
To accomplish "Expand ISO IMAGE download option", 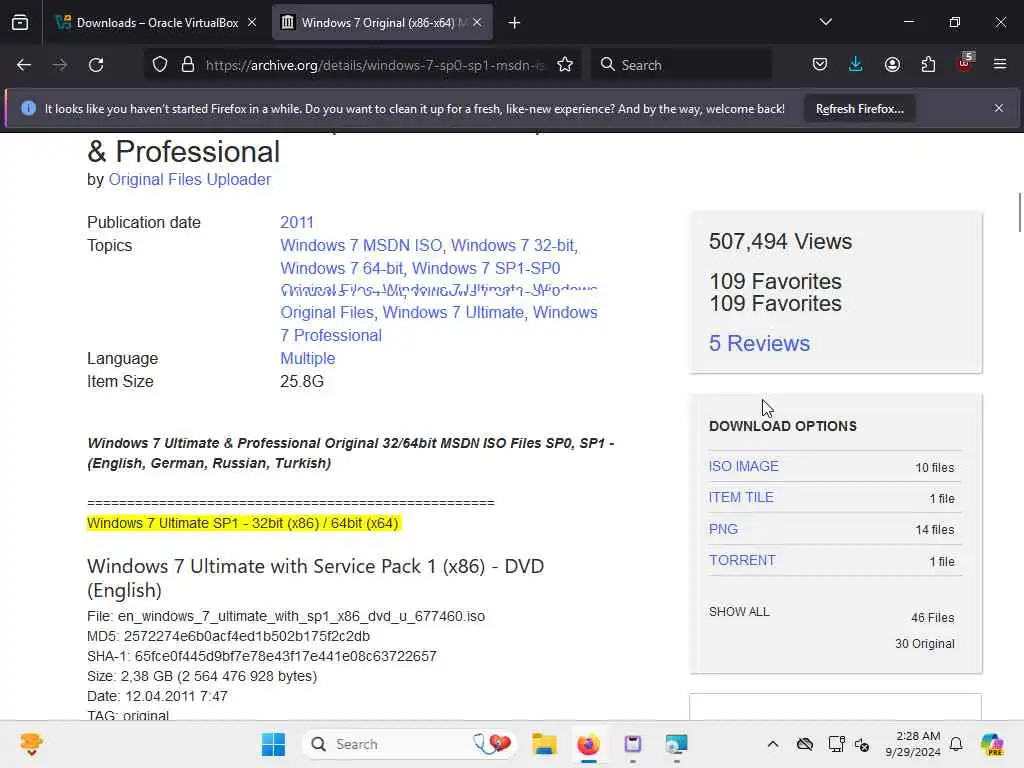I will [x=743, y=466].
